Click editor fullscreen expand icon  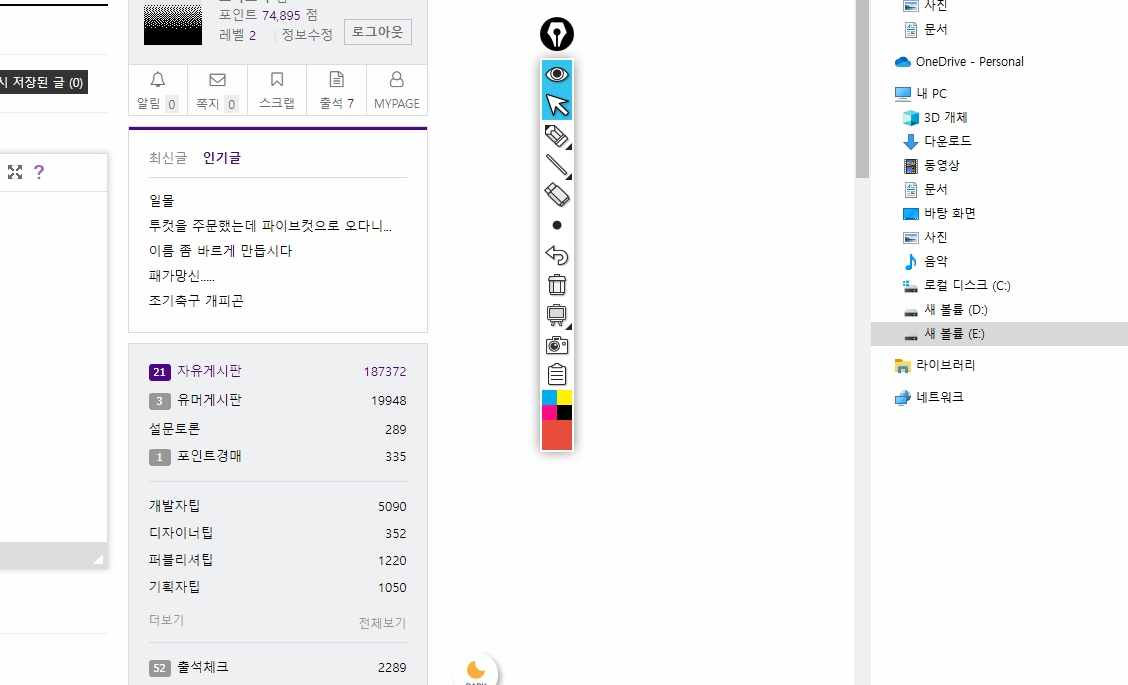tap(15, 172)
